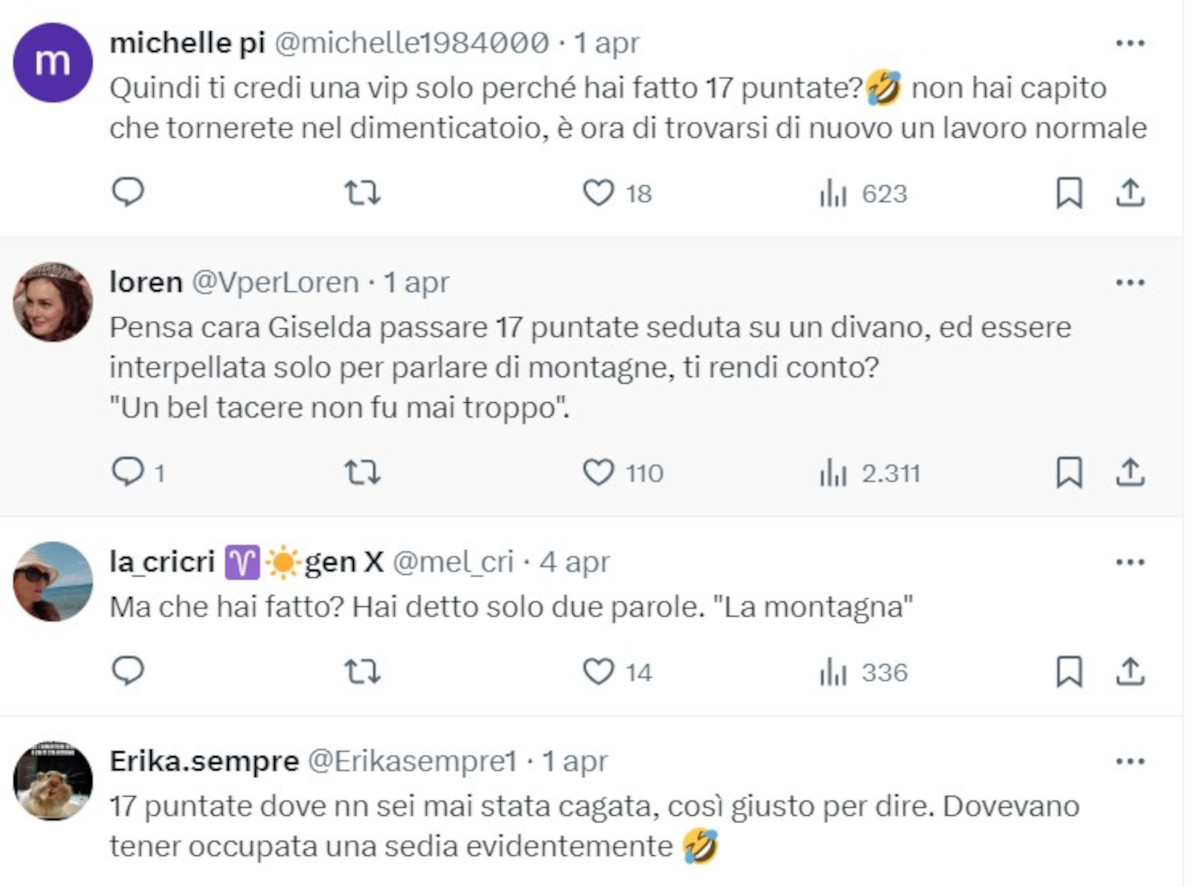Screen dimensions: 1200x887
Task: Open more options on la_cricri's tweet
Action: (1129, 563)
